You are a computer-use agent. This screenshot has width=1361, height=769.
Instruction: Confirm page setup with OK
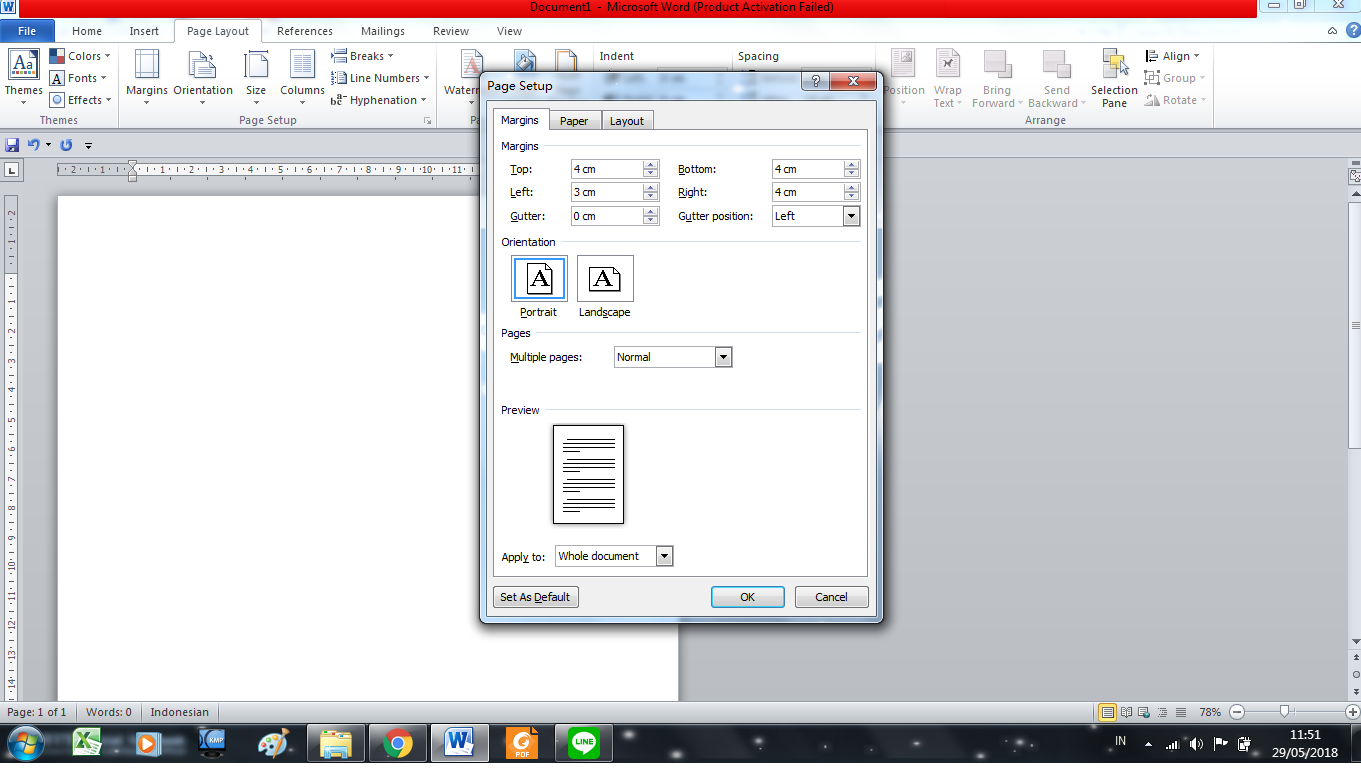click(747, 596)
